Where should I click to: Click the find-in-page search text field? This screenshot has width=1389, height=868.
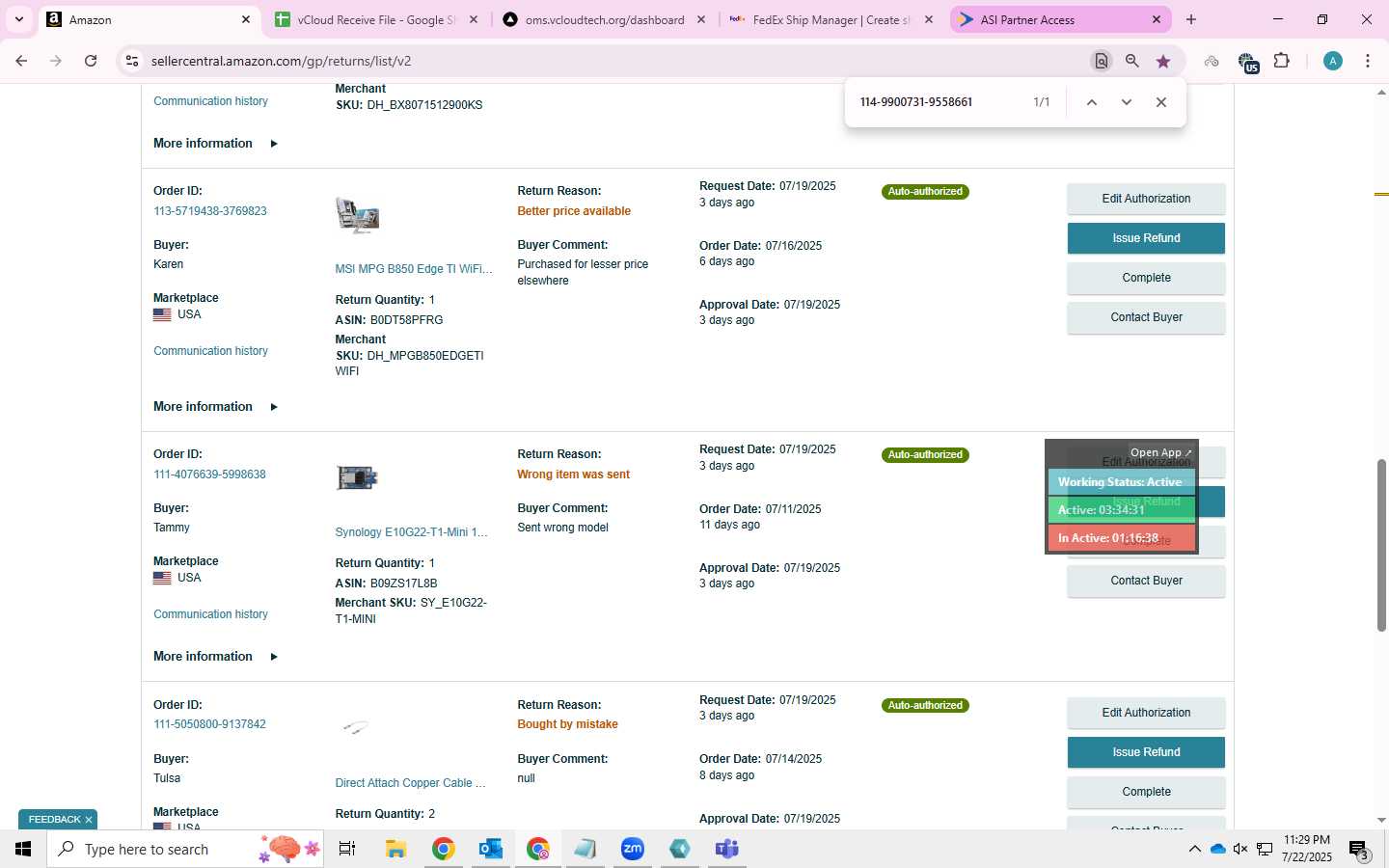tap(938, 102)
